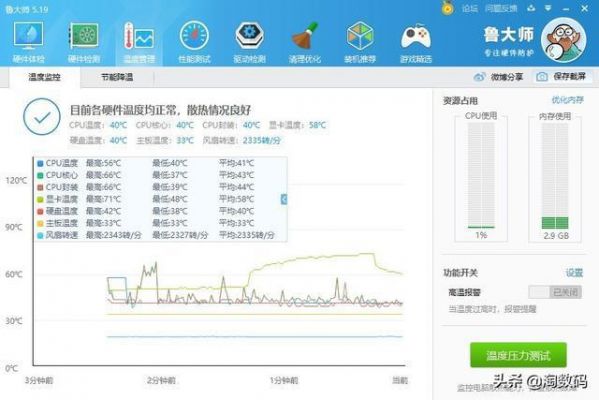
Task: Click the red 硬盘温度 legend swatch
Action: [40, 211]
